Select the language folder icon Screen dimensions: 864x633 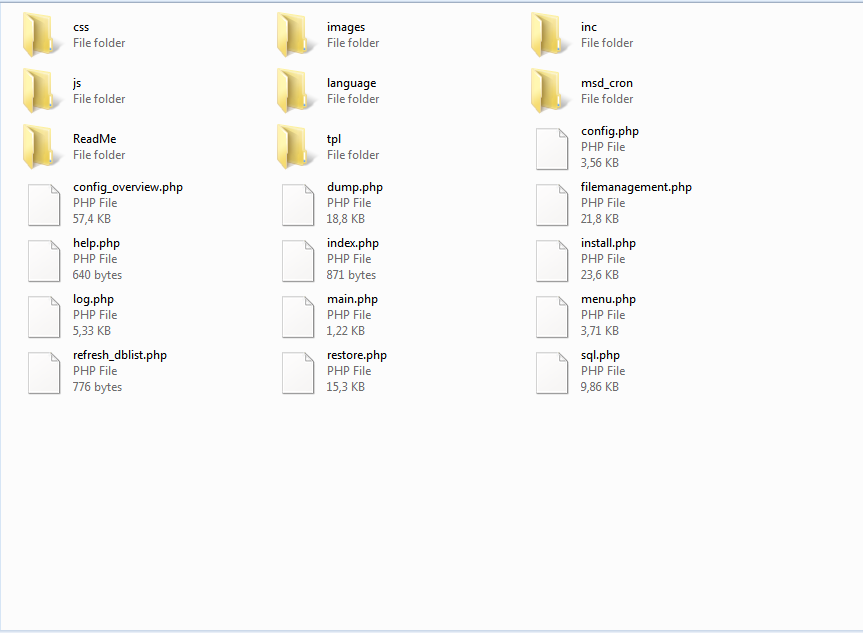tap(294, 91)
